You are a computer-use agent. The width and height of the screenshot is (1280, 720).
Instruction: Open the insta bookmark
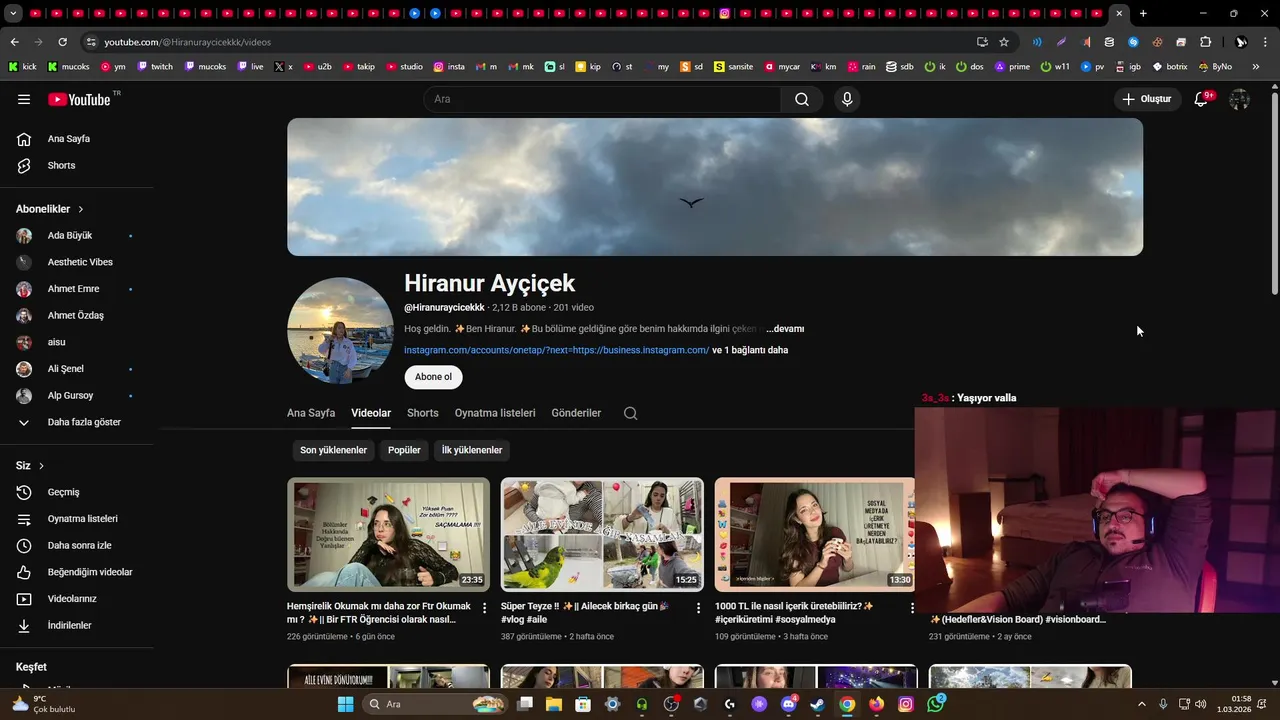tap(449, 66)
